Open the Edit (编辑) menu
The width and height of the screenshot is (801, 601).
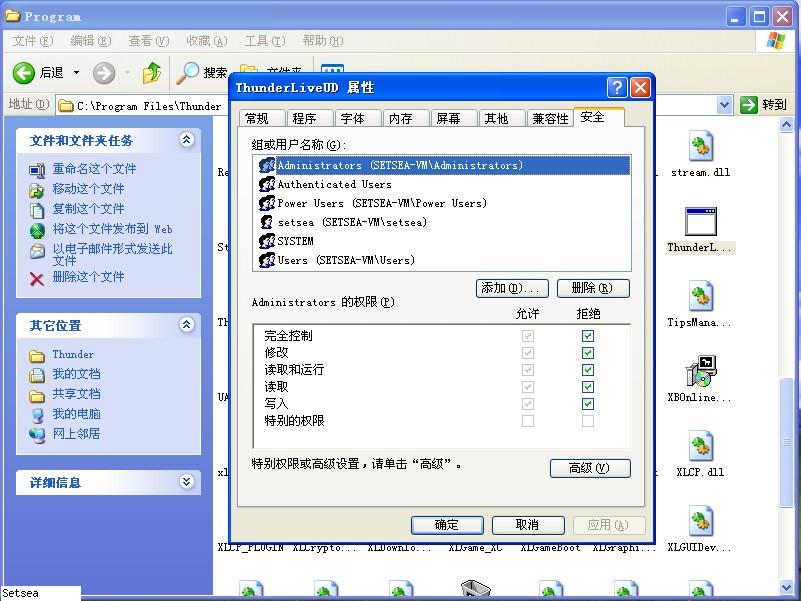90,41
